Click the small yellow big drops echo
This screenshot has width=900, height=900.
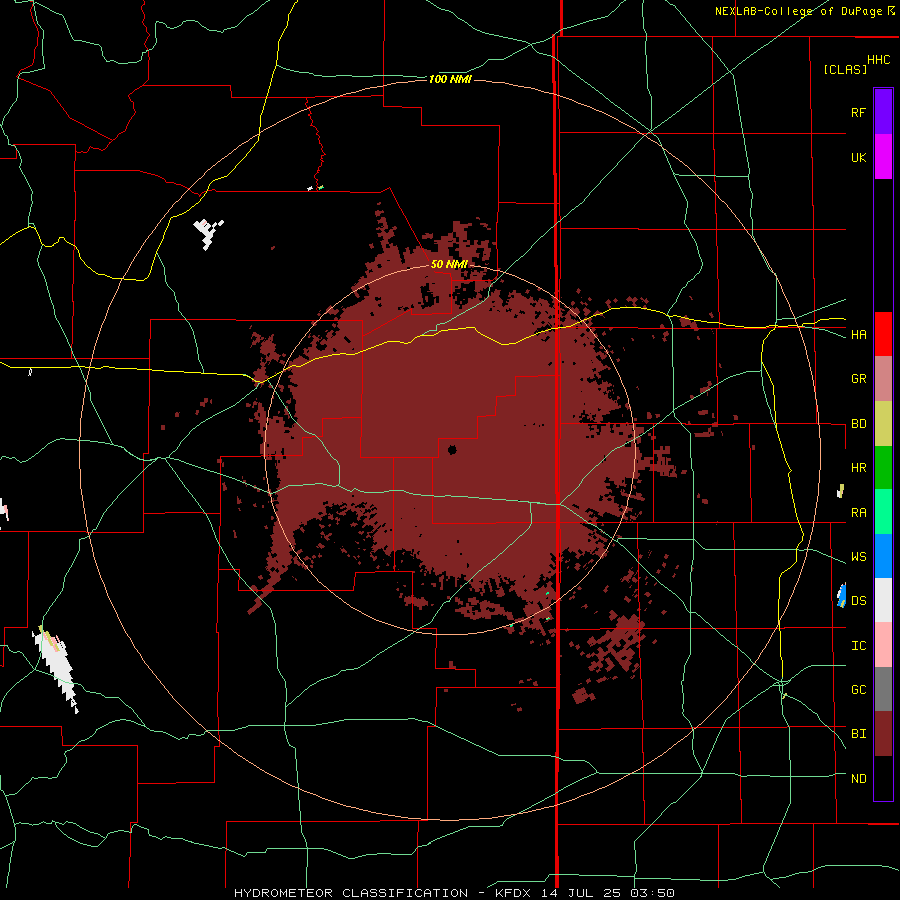(x=841, y=491)
